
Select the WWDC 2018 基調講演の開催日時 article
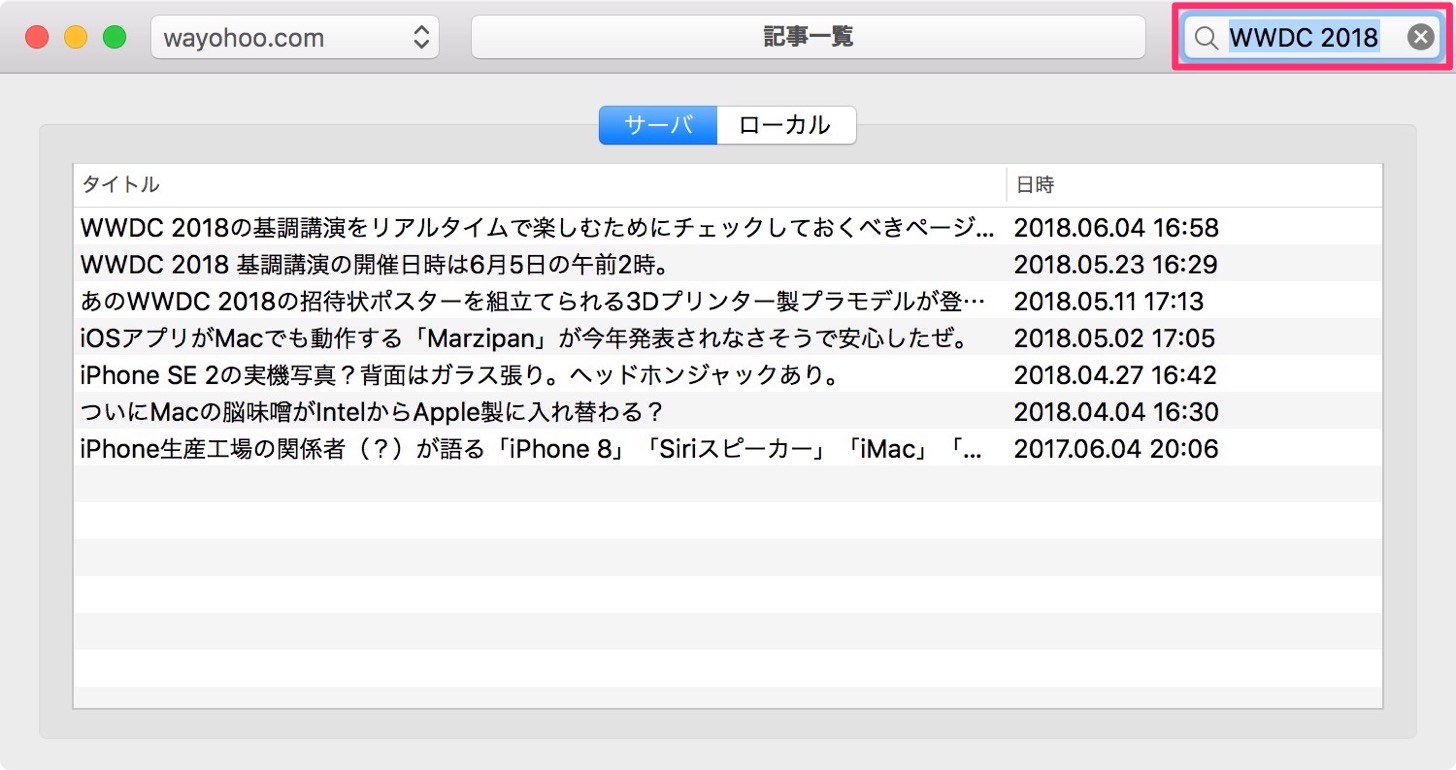point(728,264)
